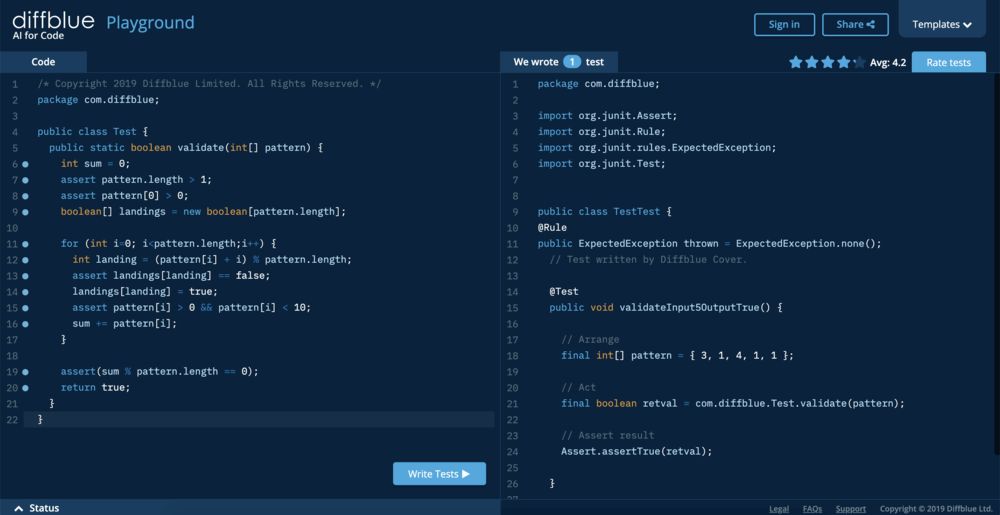Image resolution: width=1000 pixels, height=515 pixels.
Task: Rate tests with the first star
Action: [x=796, y=62]
